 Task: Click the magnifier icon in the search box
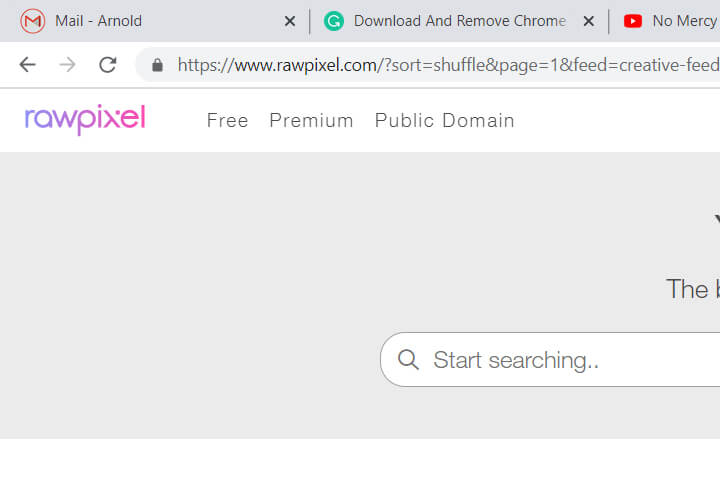pyautogui.click(x=408, y=360)
